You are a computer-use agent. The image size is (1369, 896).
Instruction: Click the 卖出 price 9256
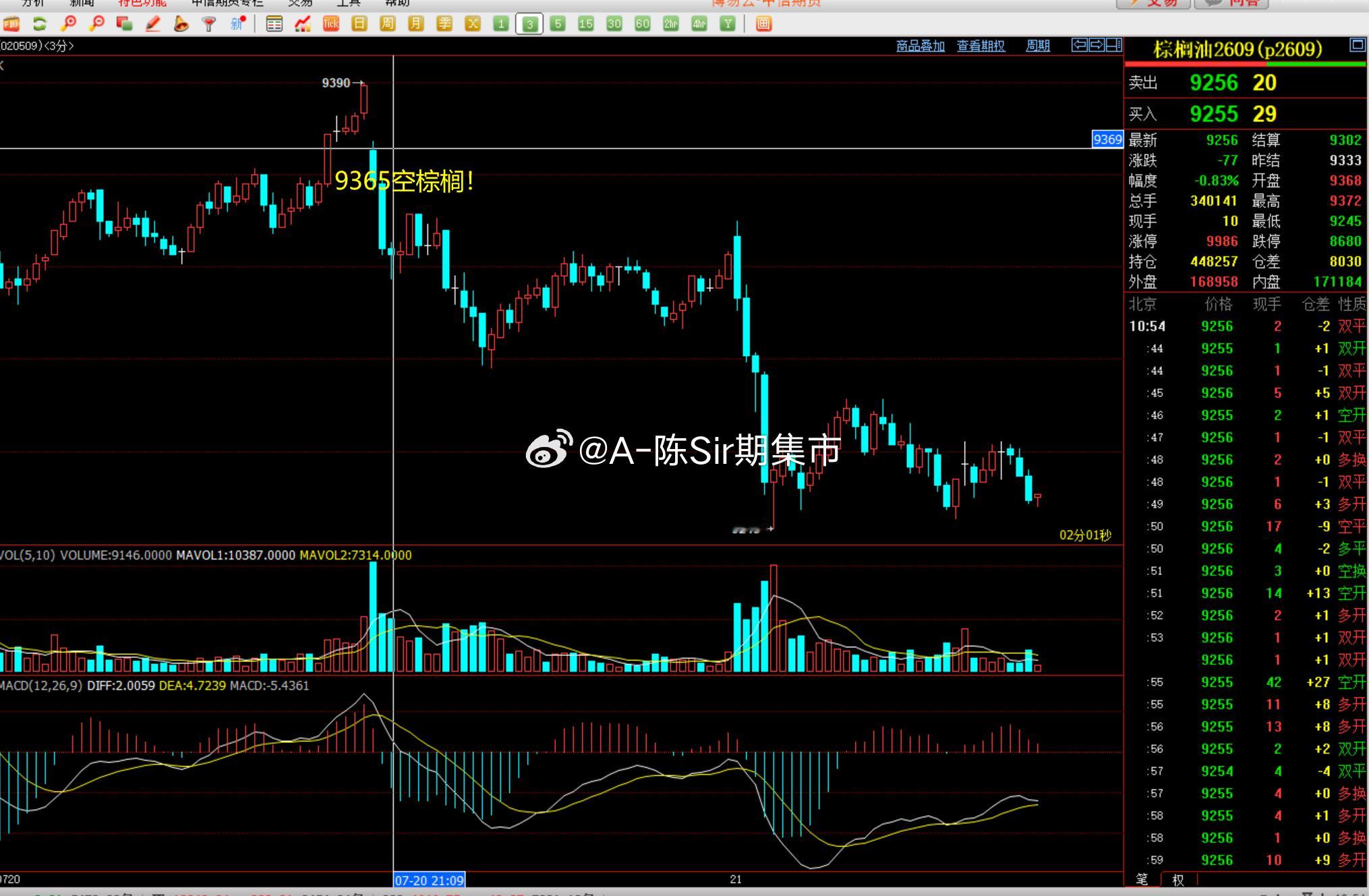[x=1214, y=83]
